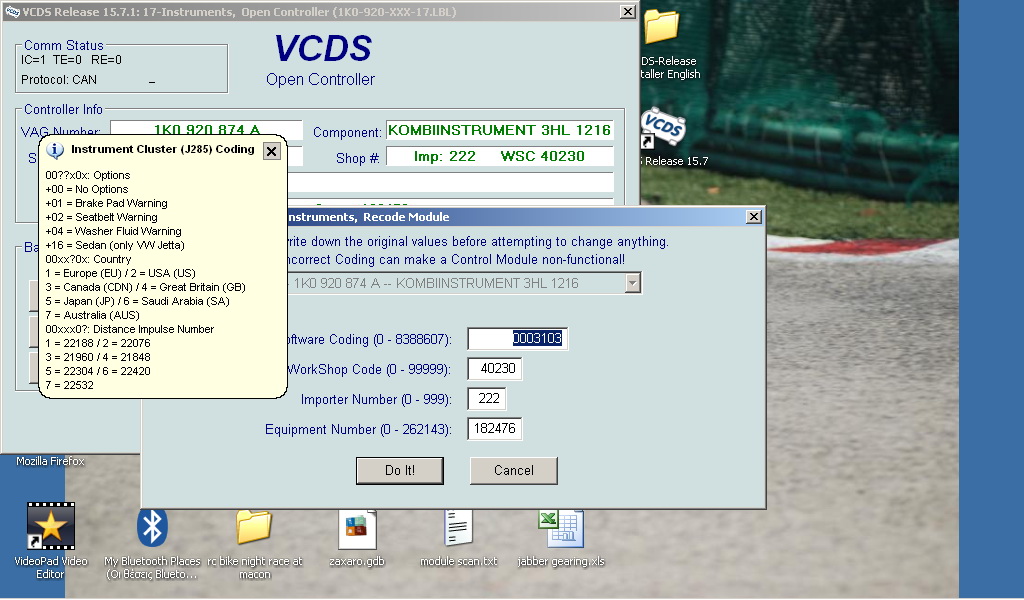Open the zaxaro.gdb file icon
The image size is (1024, 600).
[357, 528]
